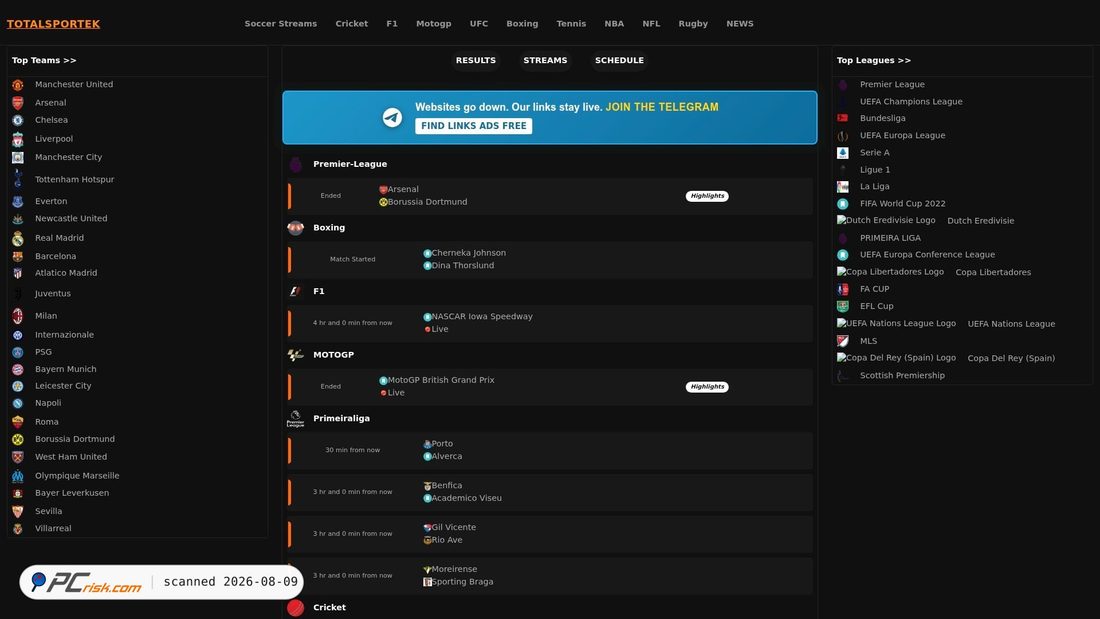Open the Cherneka Johnson vs Dina Thorslund match
Screen dimensions: 1100x619
(550, 260)
